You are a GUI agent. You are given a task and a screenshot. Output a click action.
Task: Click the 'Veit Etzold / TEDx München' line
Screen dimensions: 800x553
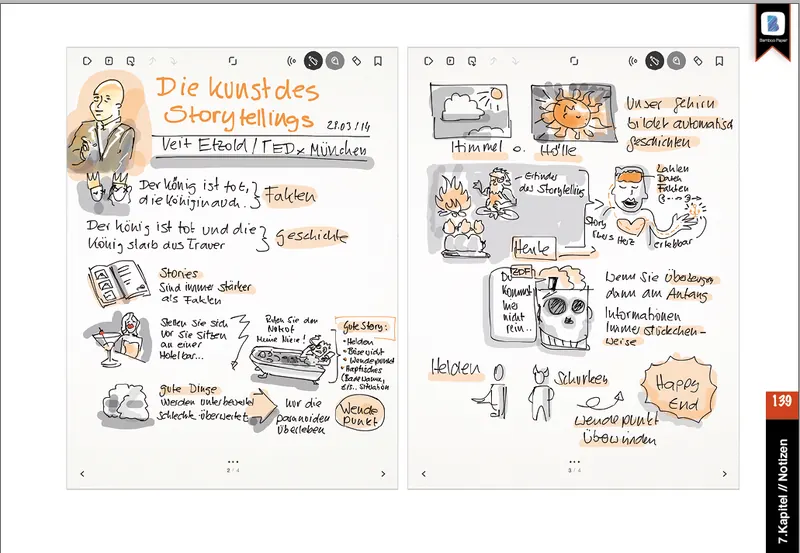264,146
